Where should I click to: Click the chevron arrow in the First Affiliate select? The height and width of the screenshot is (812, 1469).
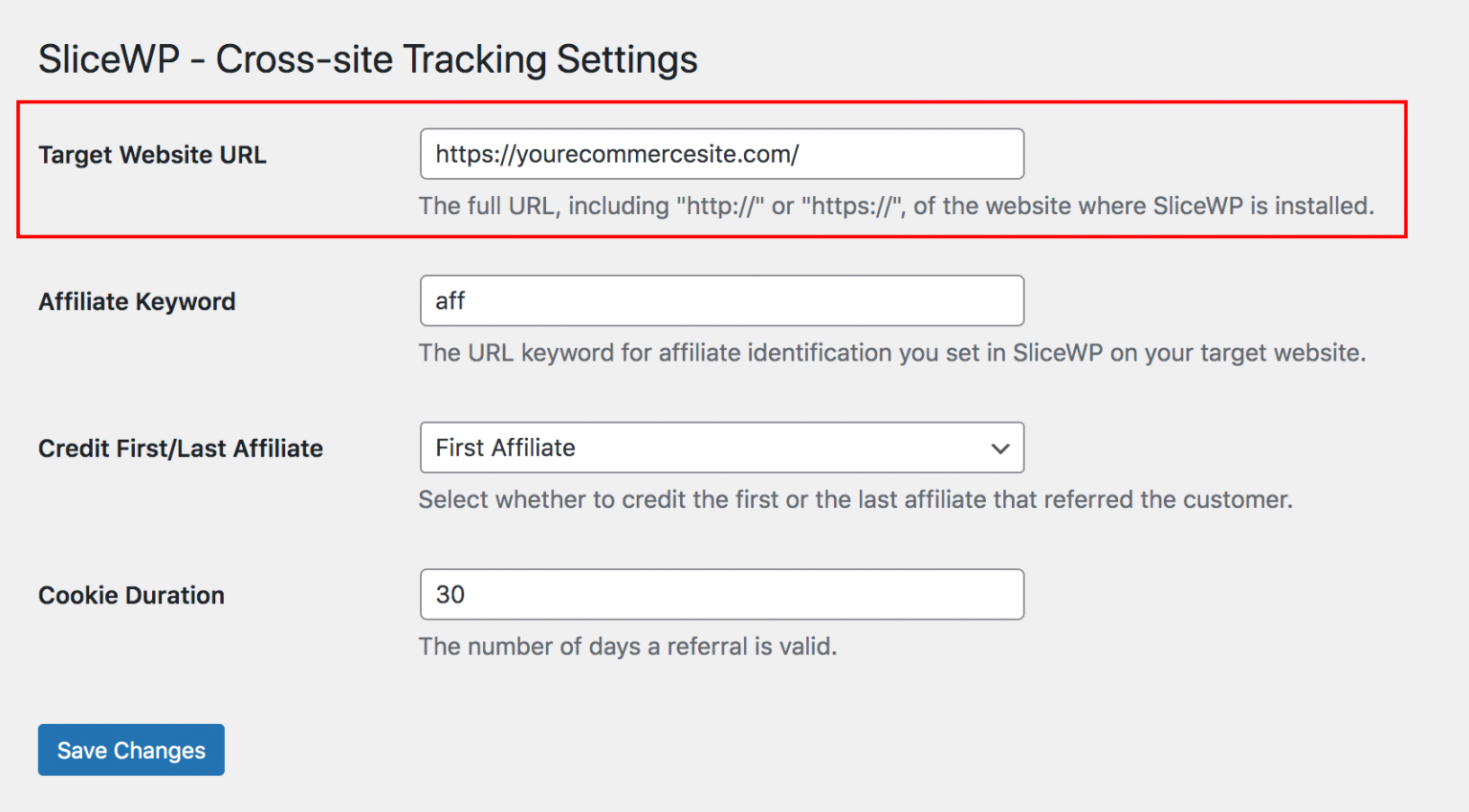click(1000, 449)
